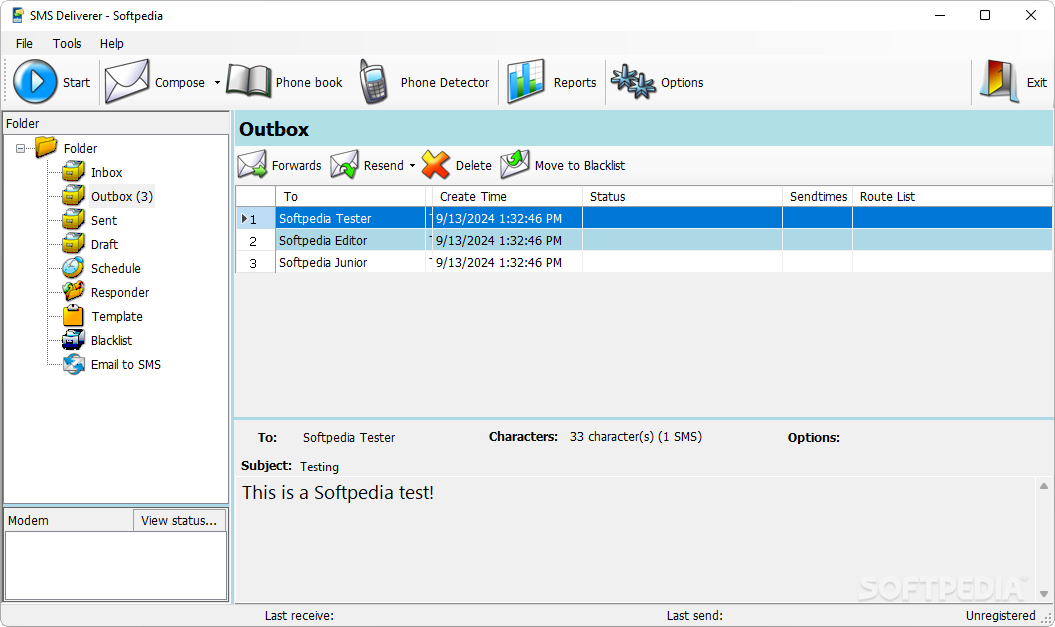Select the Draft folder label

click(104, 244)
